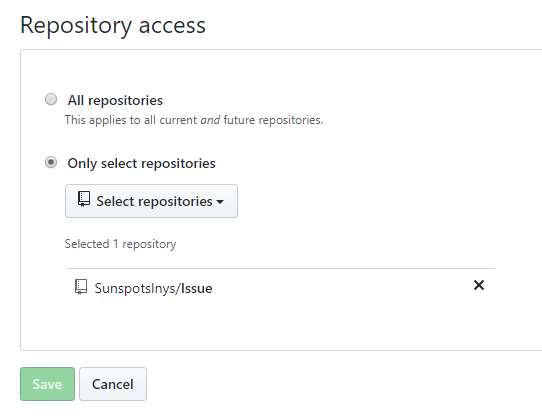The image size is (542, 416).
Task: Open the "Select repositories" dropdown button
Action: (x=151, y=201)
